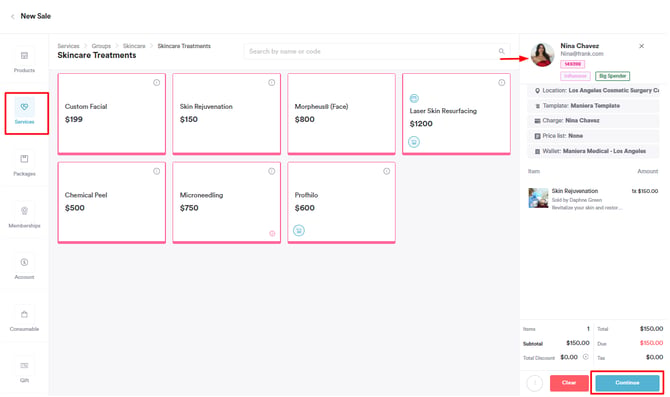The height and width of the screenshot is (397, 670).
Task: Click the Influencer tag
Action: (x=575, y=76)
